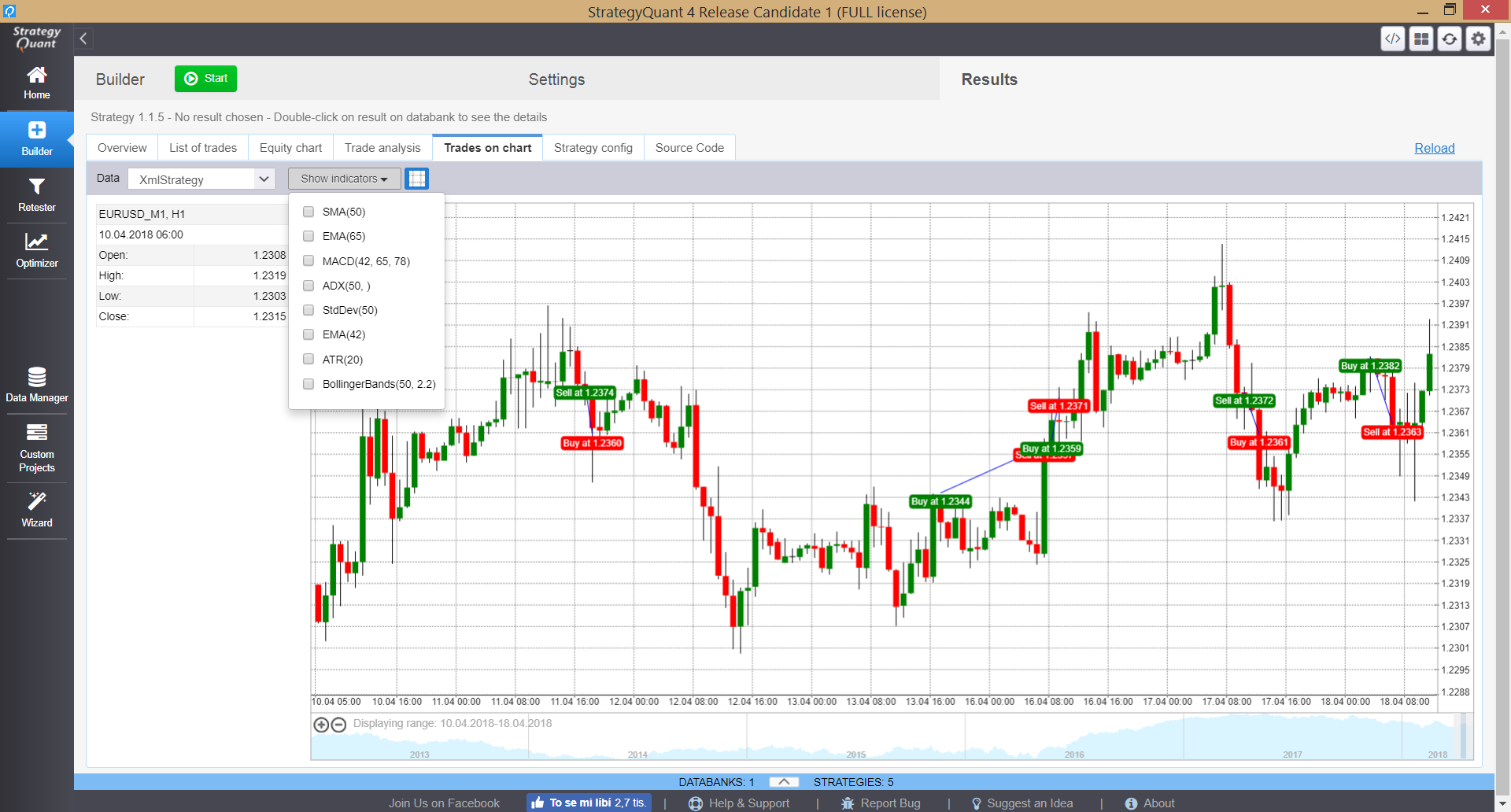
Task: Click the About info icon
Action: click(1131, 803)
